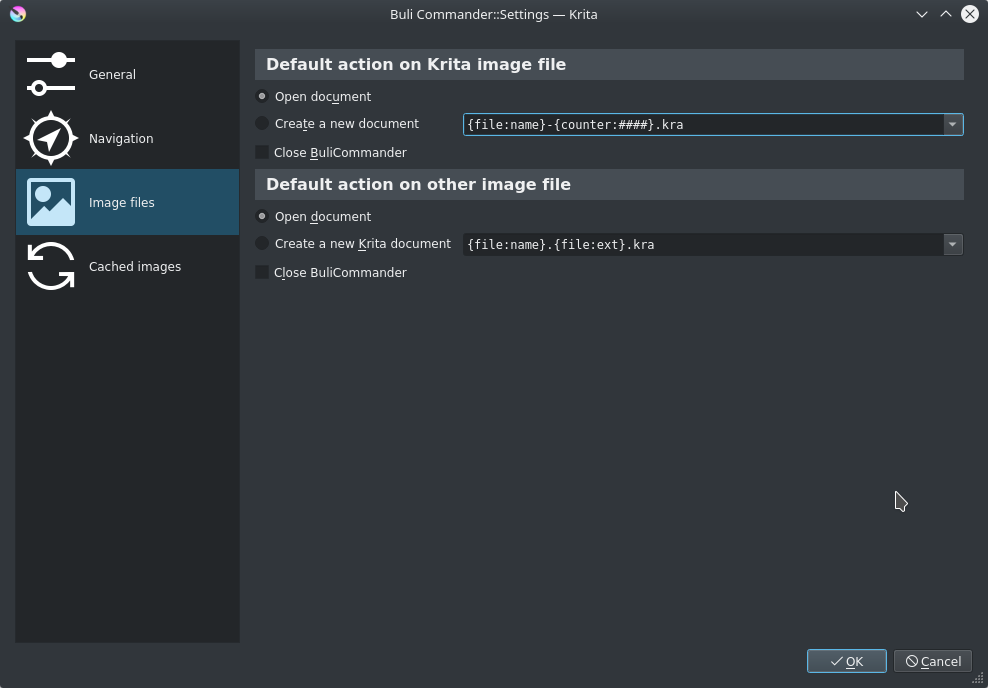This screenshot has width=988, height=688.
Task: Enable Close BuliCommander under other image file
Action: (x=262, y=273)
